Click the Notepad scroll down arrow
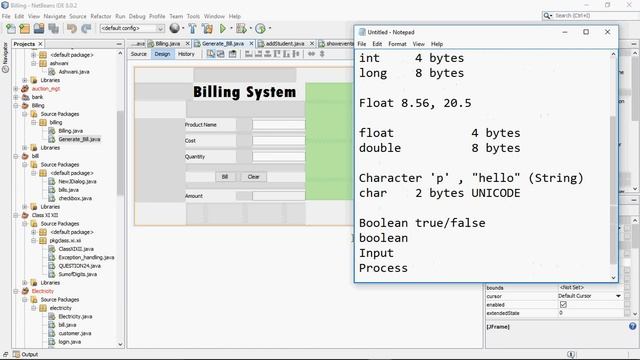Image resolution: width=640 pixels, height=360 pixels. pyautogui.click(x=613, y=278)
